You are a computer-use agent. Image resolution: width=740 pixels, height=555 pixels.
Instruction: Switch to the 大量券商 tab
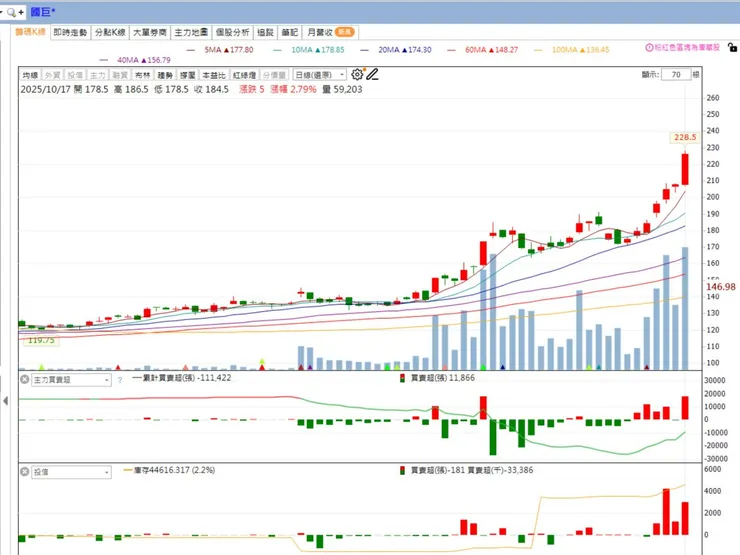click(150, 32)
